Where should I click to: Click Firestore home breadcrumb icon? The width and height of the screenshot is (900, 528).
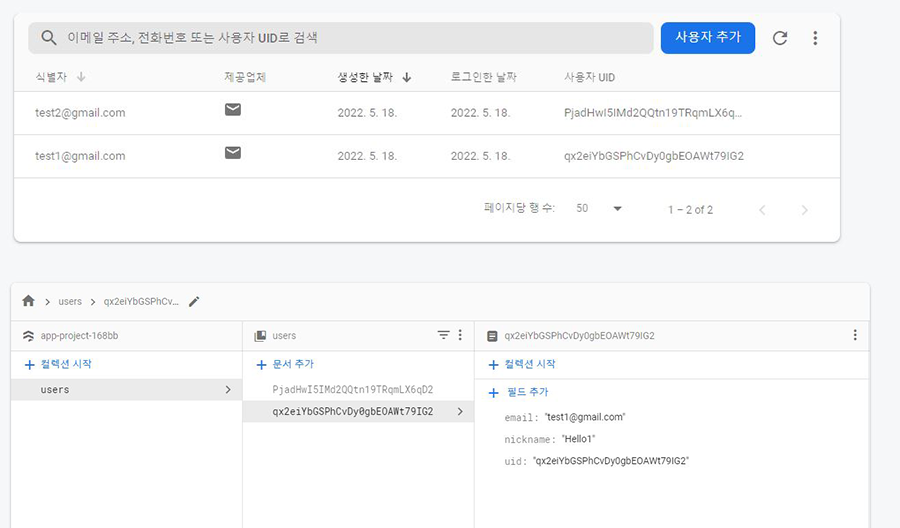[28, 301]
